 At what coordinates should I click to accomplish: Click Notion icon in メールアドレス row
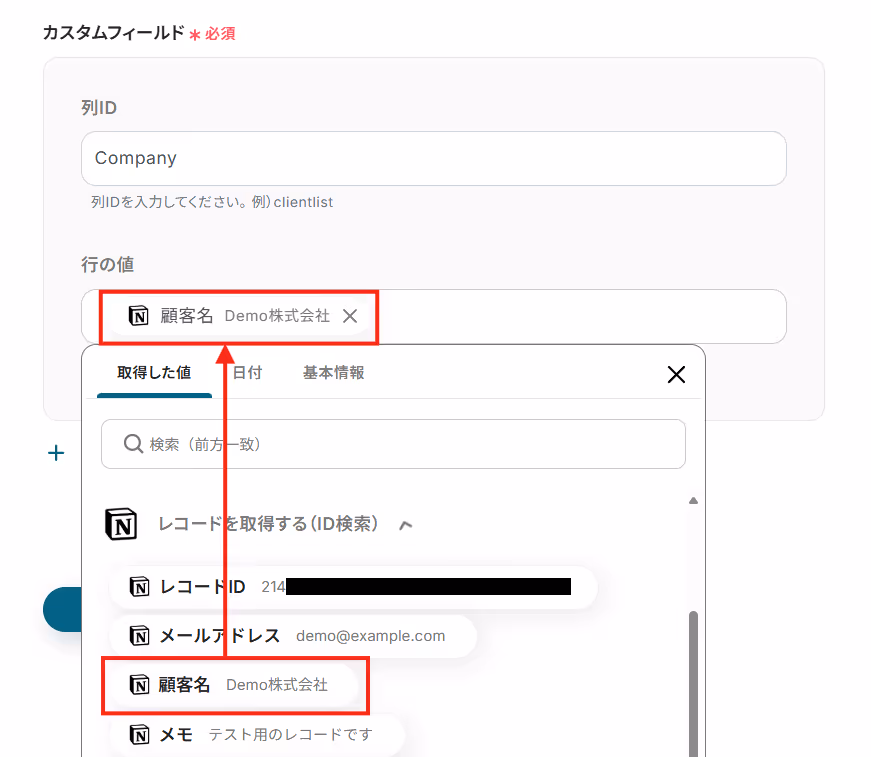click(x=139, y=635)
